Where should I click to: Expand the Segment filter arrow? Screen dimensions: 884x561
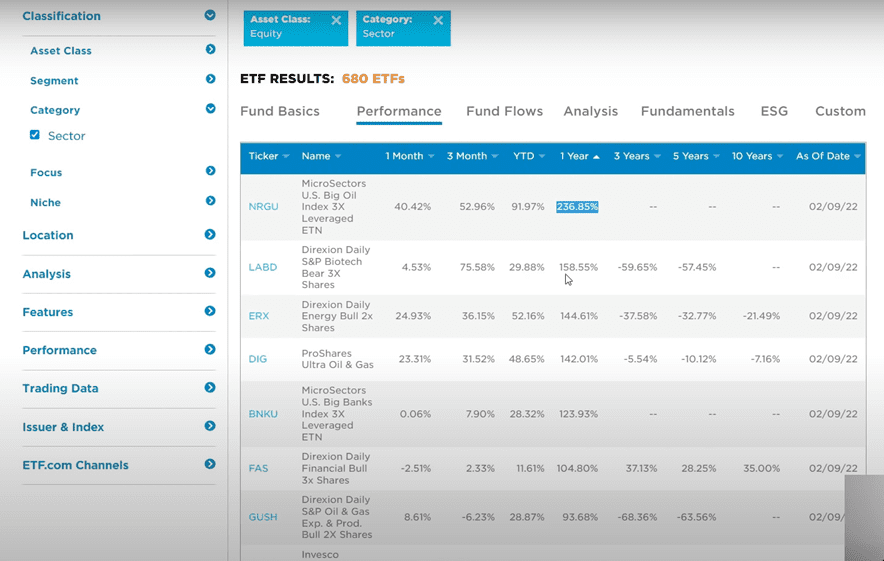(210, 79)
